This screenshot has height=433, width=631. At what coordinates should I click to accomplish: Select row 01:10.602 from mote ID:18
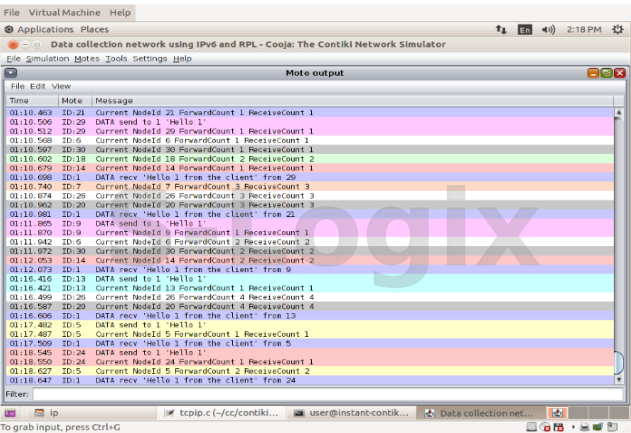[310, 159]
